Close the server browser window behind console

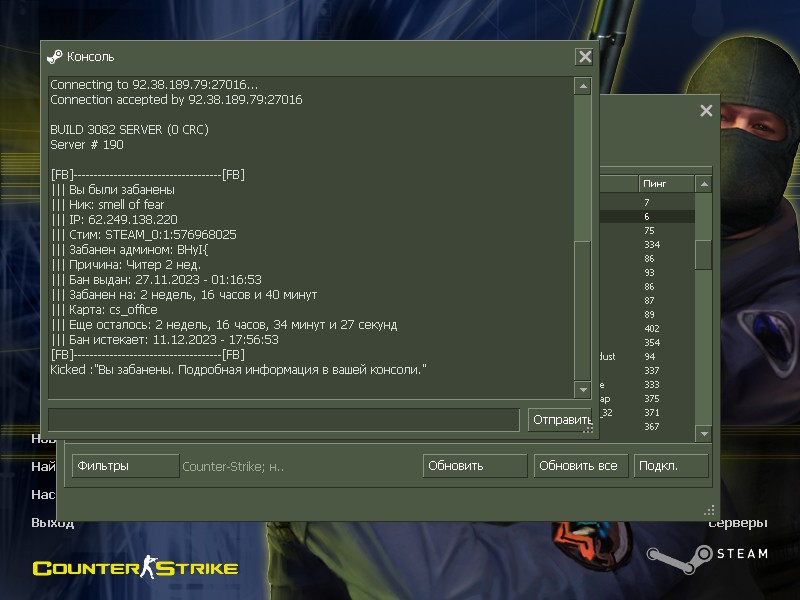(706, 110)
